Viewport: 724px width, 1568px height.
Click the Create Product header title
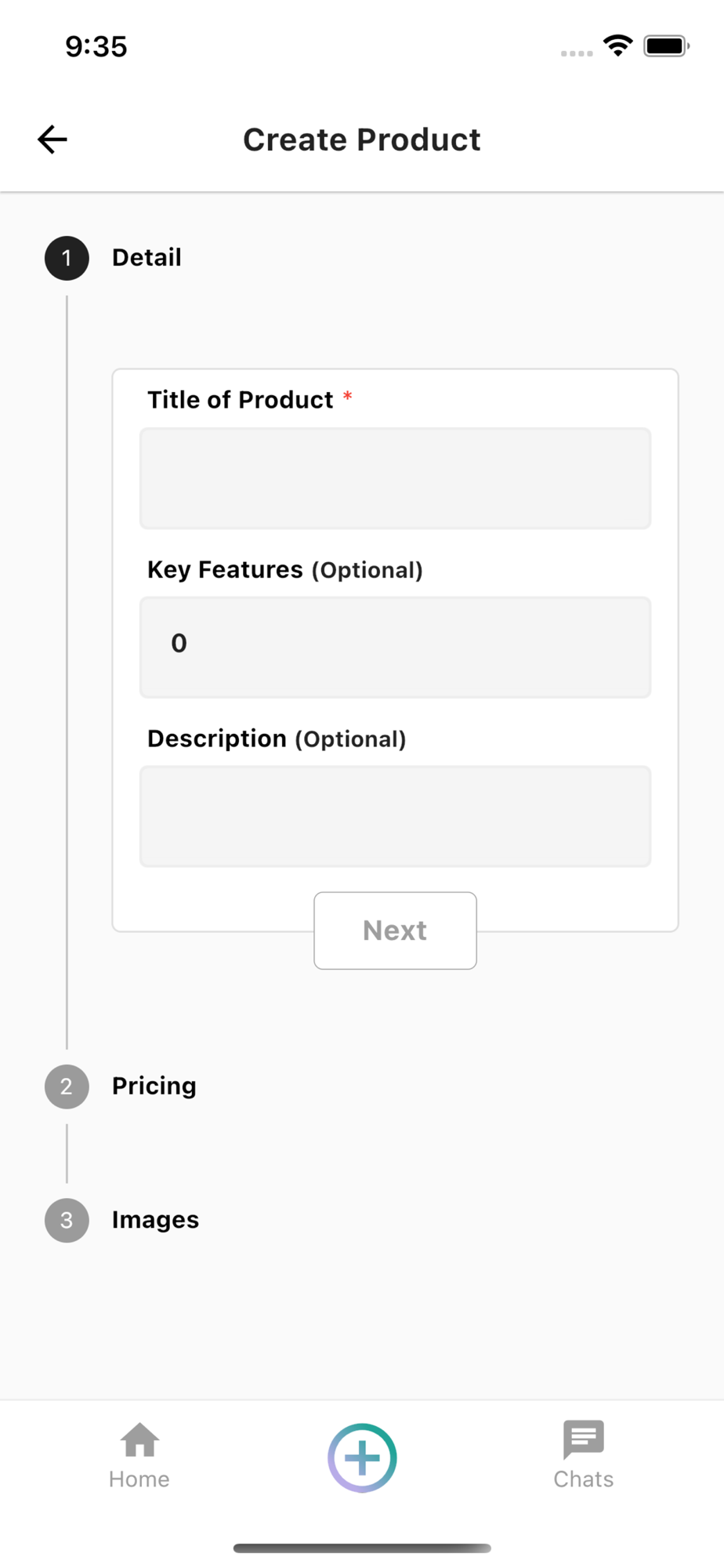362,140
